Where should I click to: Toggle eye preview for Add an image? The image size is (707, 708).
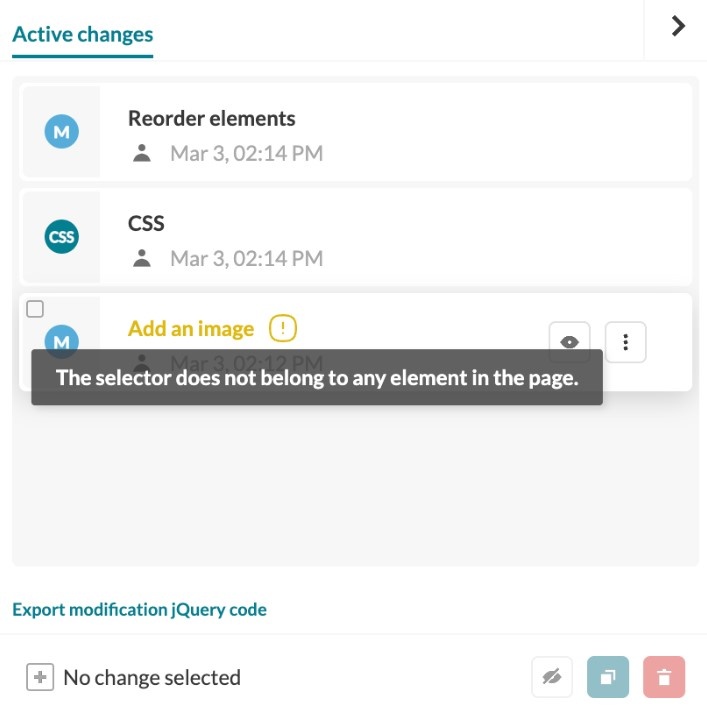tap(569, 342)
